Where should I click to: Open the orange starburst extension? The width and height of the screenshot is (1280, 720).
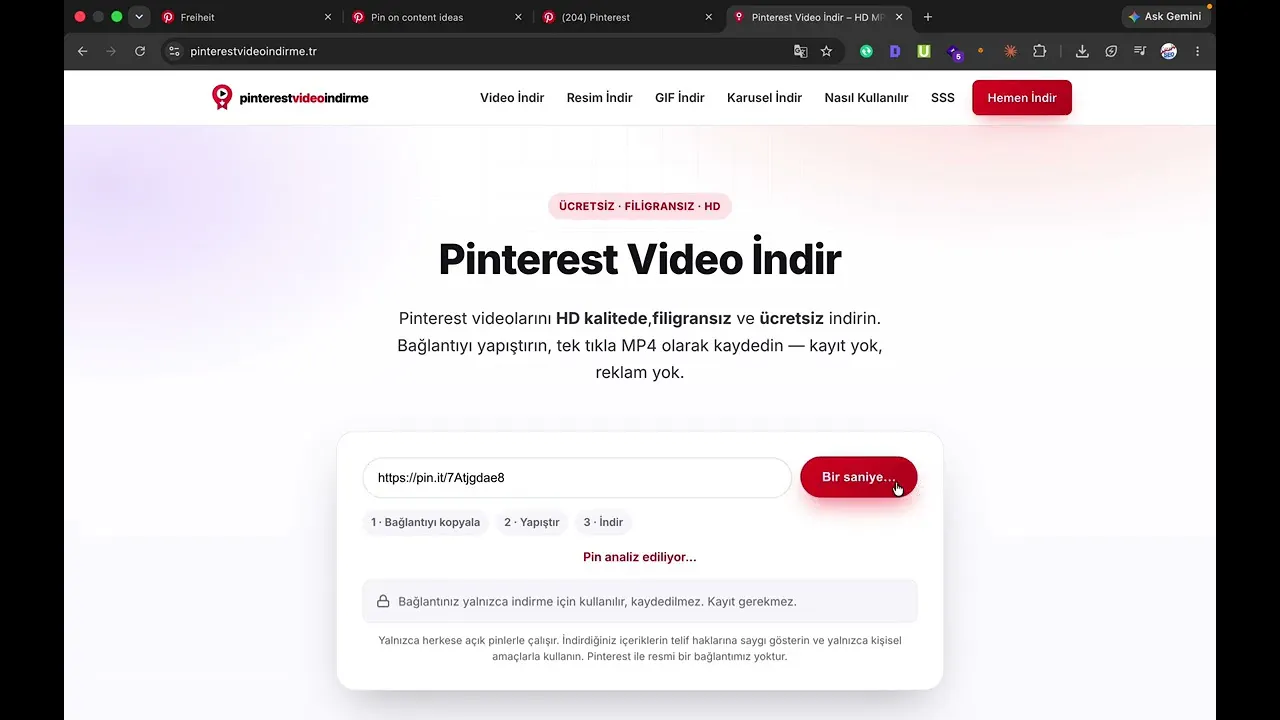pyautogui.click(x=1010, y=51)
